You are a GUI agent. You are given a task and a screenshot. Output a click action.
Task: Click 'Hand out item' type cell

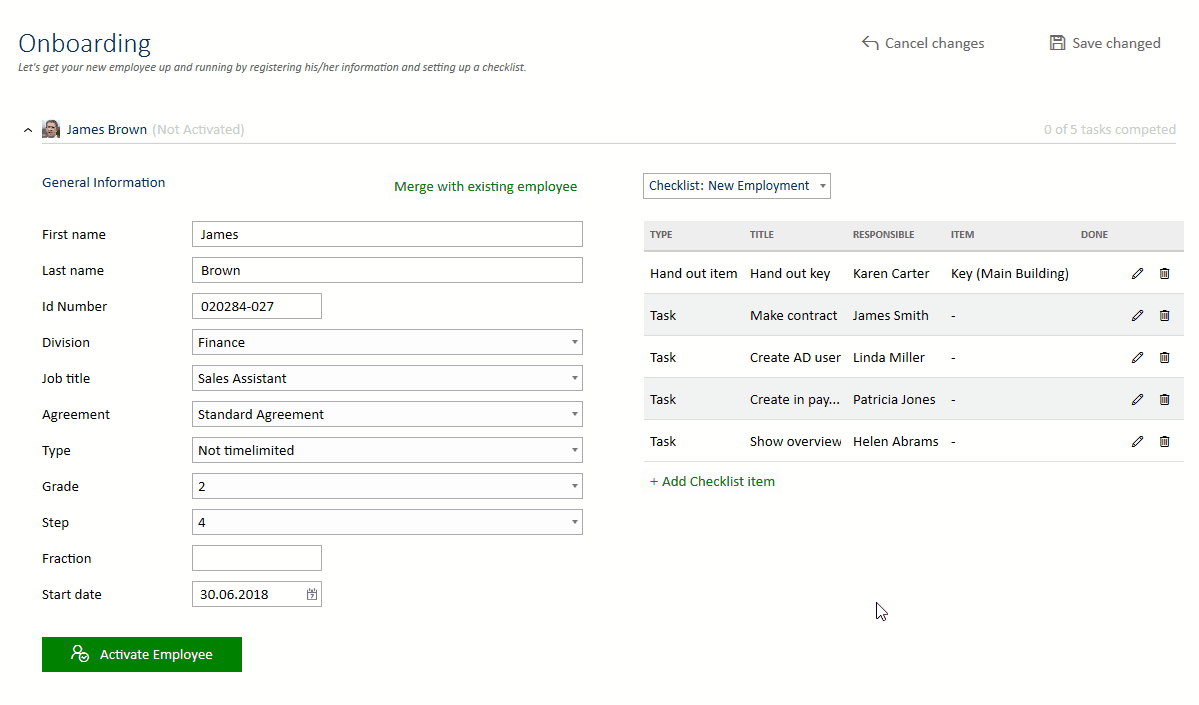coord(694,274)
